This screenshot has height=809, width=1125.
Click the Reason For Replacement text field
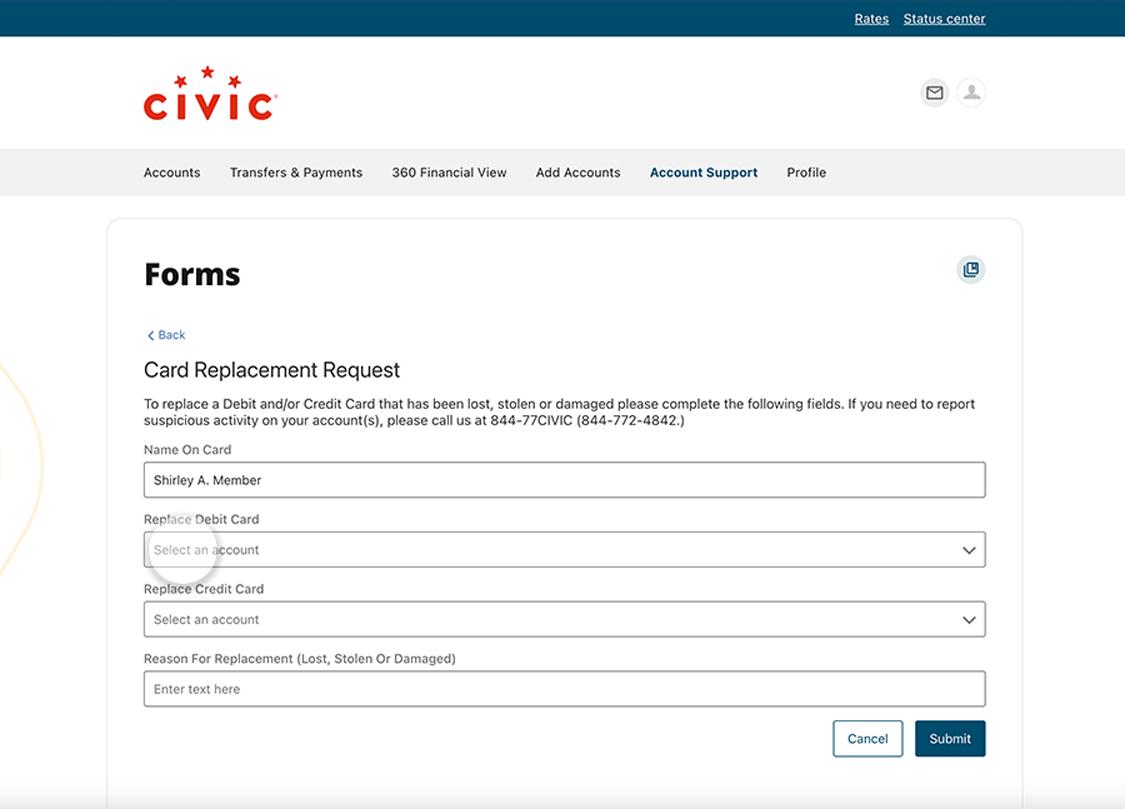pos(565,689)
